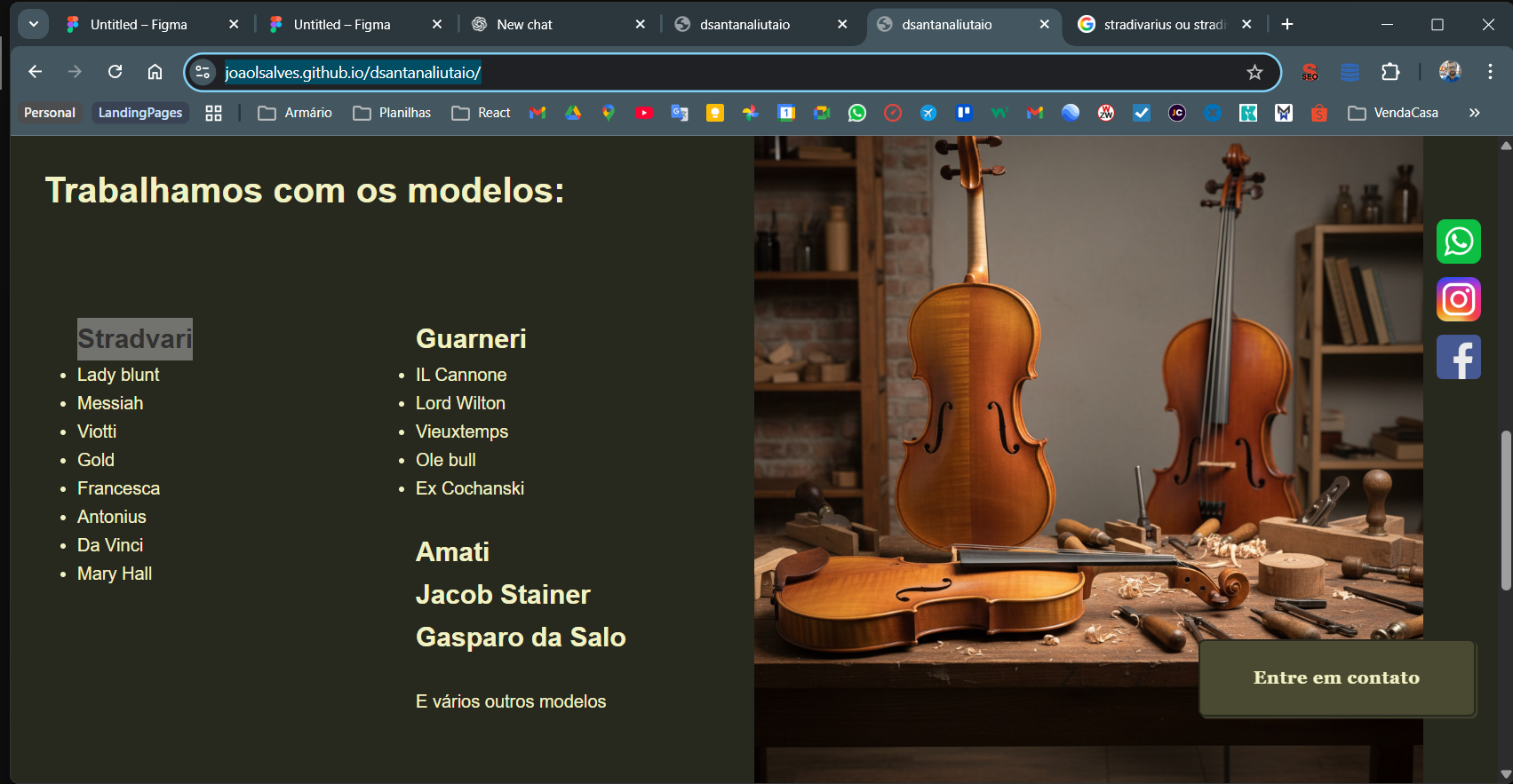Open the Google Maps bookmark
Screen dimensions: 1513x784
pyautogui.click(x=609, y=113)
